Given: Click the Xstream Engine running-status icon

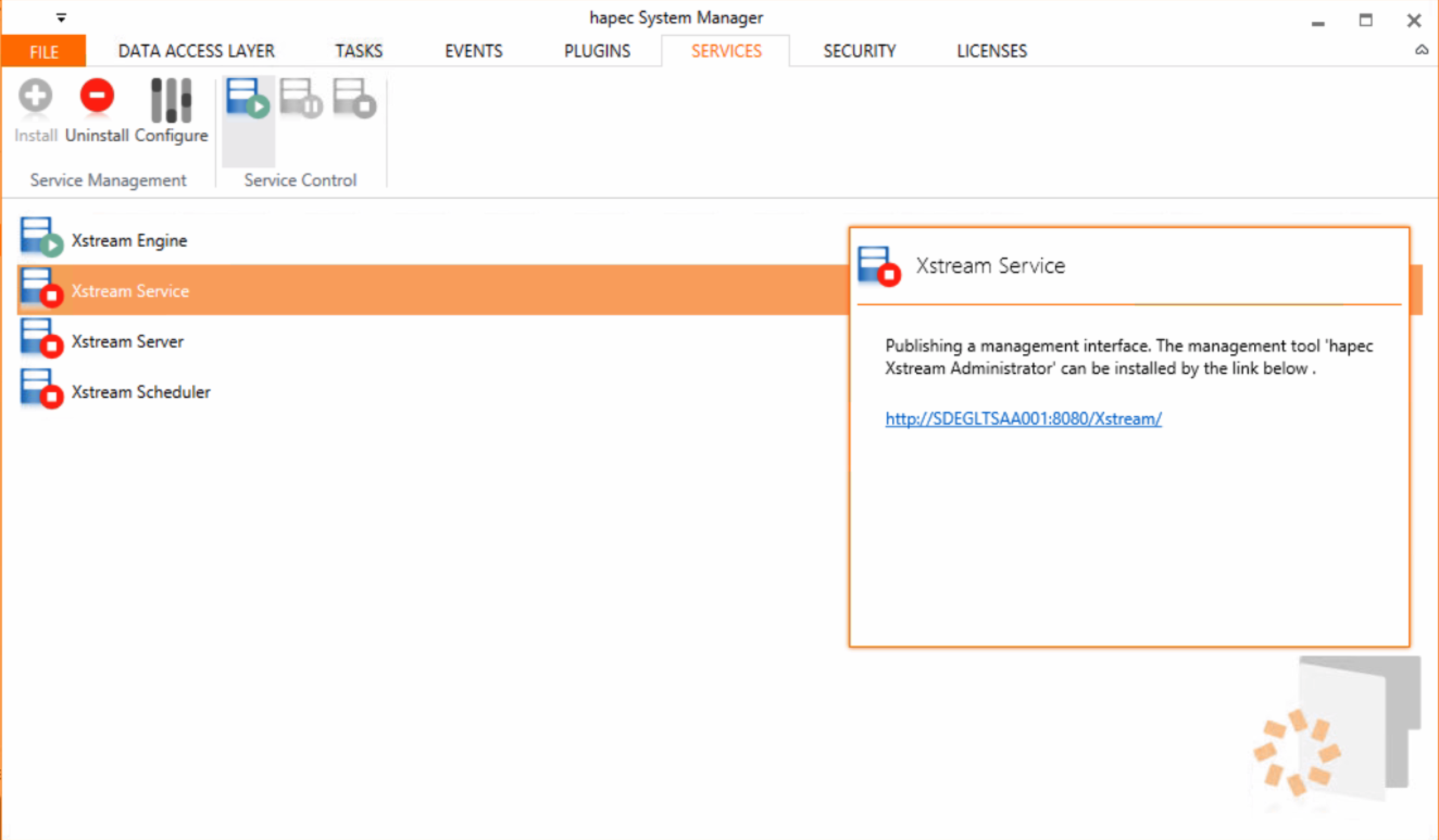Looking at the screenshot, I should [41, 237].
